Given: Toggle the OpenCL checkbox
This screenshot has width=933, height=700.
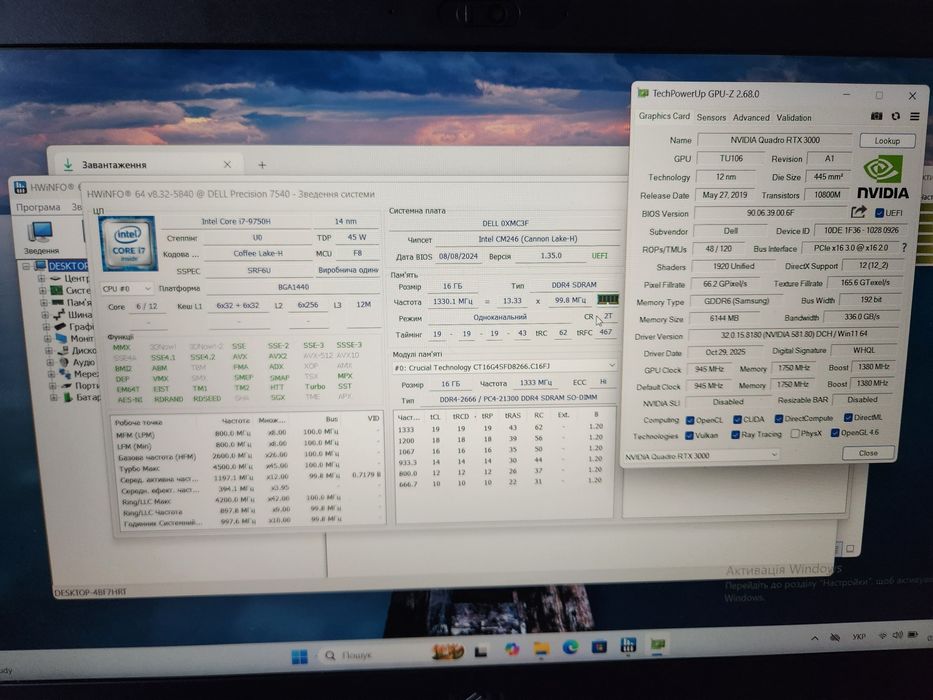Looking at the screenshot, I should coord(690,420).
